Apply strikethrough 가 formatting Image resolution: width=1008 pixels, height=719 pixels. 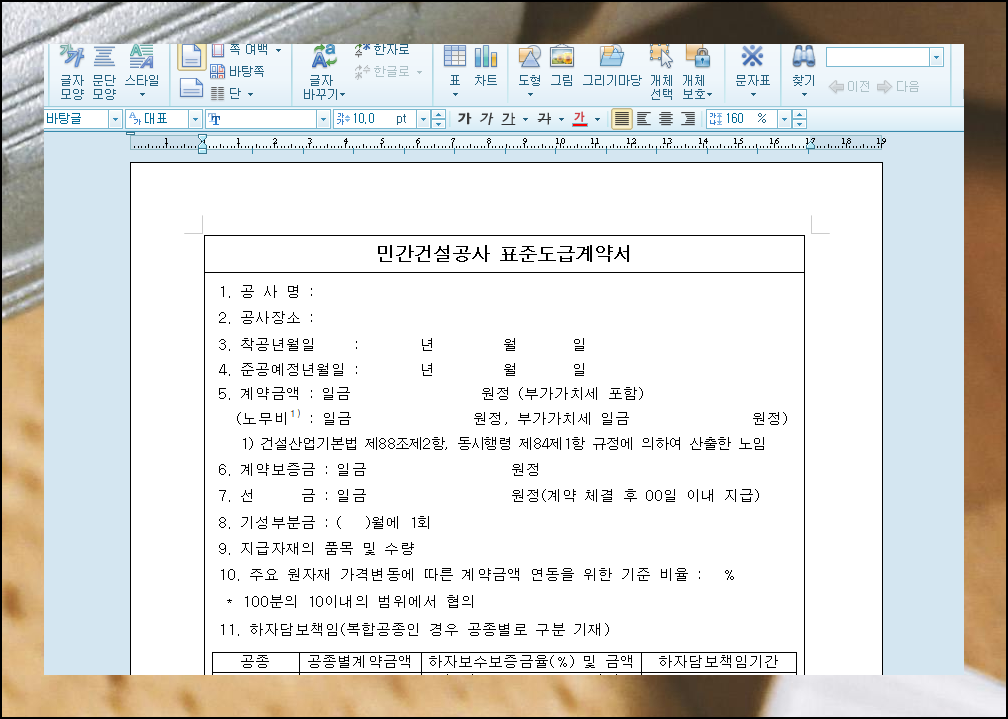pos(544,119)
